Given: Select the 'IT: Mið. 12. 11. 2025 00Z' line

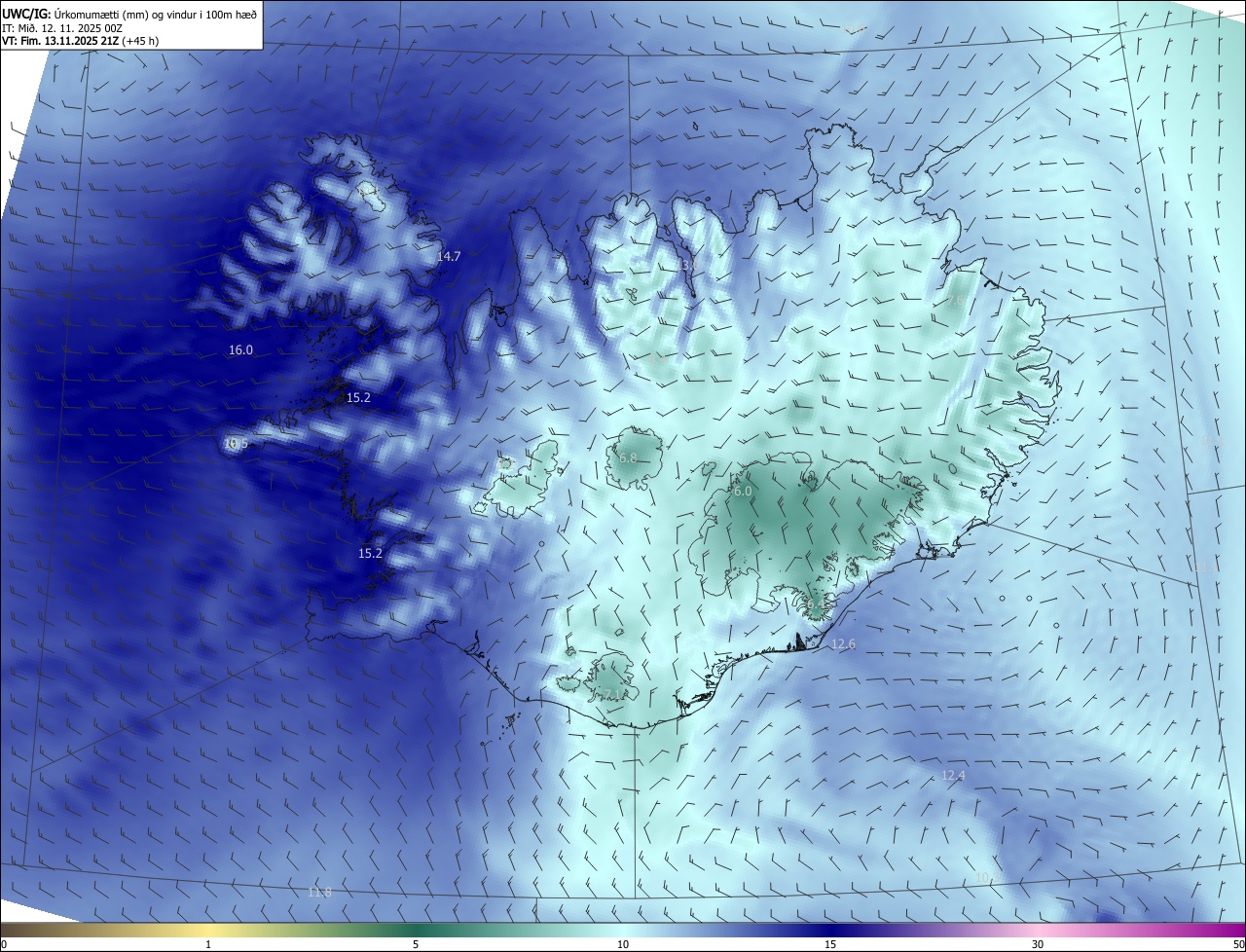Looking at the screenshot, I should pyautogui.click(x=62, y=28).
